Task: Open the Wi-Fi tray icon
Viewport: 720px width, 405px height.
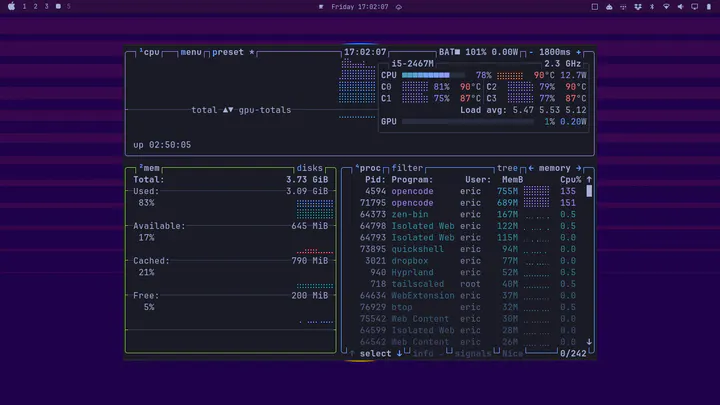Action: pyautogui.click(x=666, y=7)
